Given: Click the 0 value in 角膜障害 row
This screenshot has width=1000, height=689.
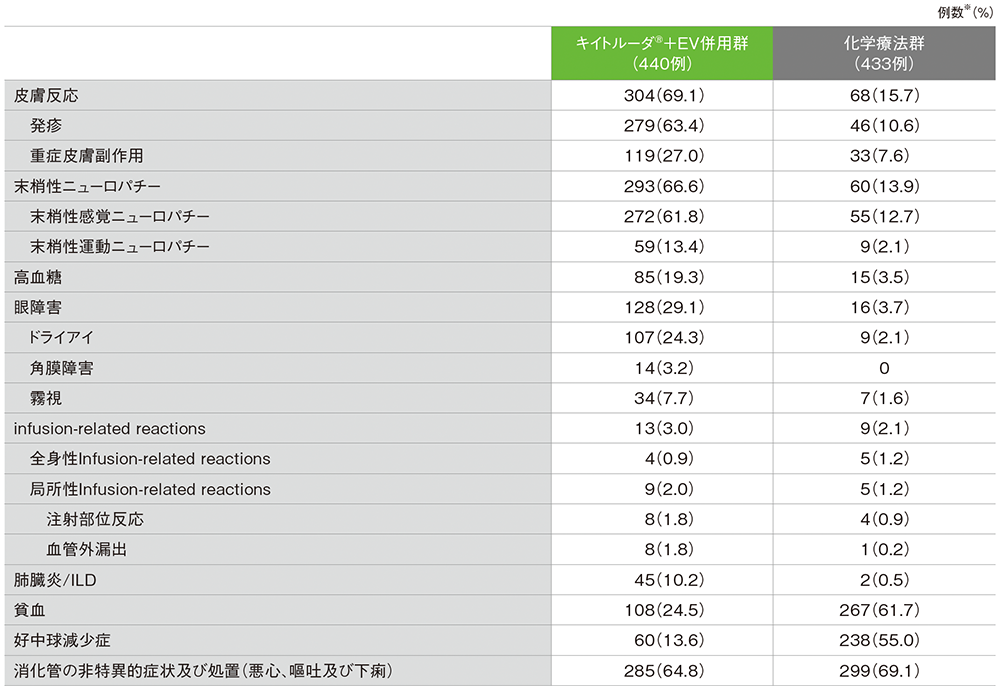Looking at the screenshot, I should pyautogui.click(x=883, y=368).
